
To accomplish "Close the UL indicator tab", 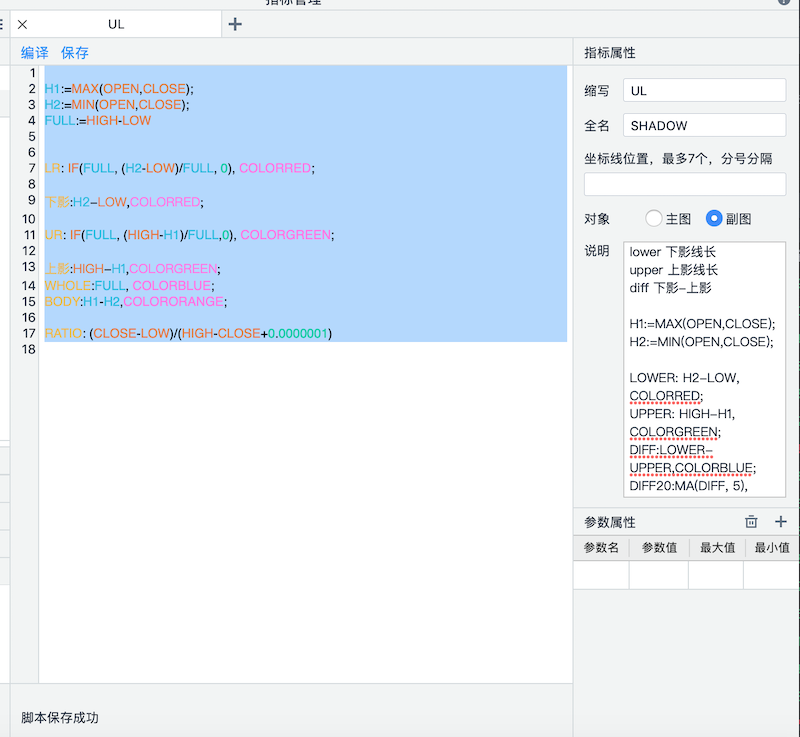I will [22, 24].
